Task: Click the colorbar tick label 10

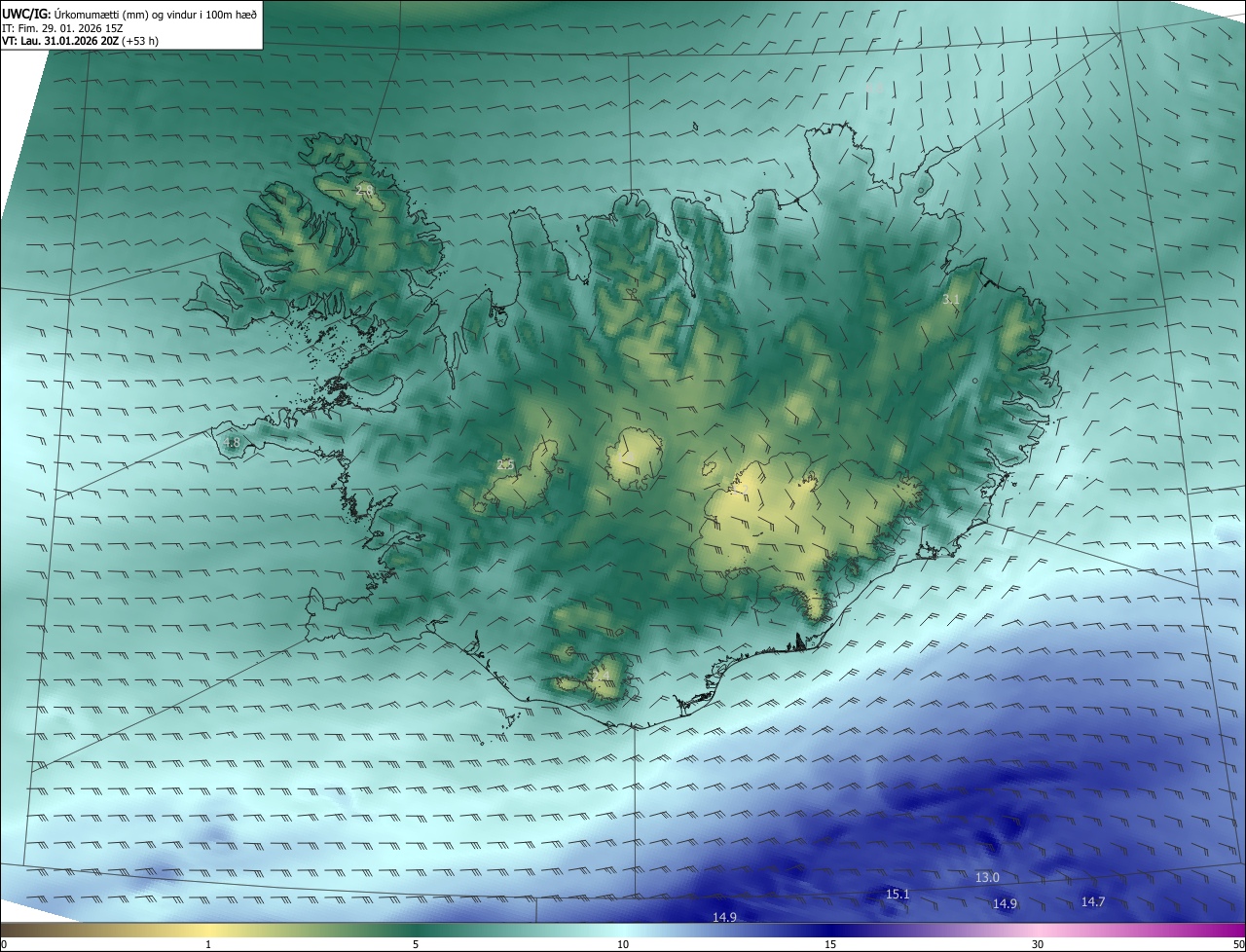Action: (x=623, y=944)
